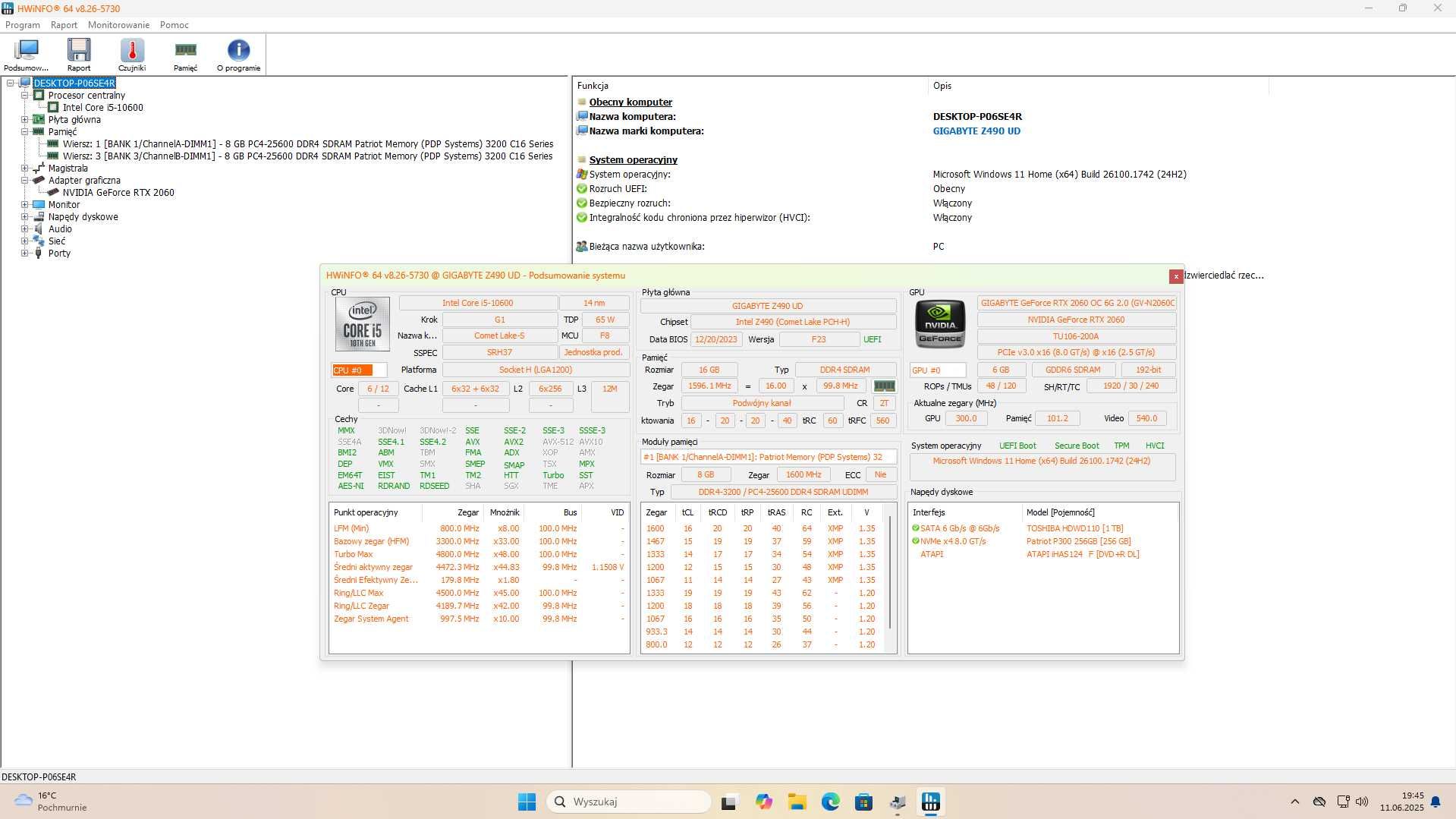Open the Program menu
The image size is (1456, 819).
(23, 25)
